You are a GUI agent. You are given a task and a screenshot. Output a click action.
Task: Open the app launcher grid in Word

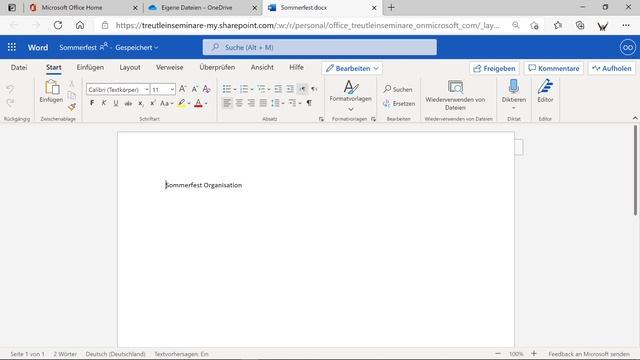tap(12, 47)
